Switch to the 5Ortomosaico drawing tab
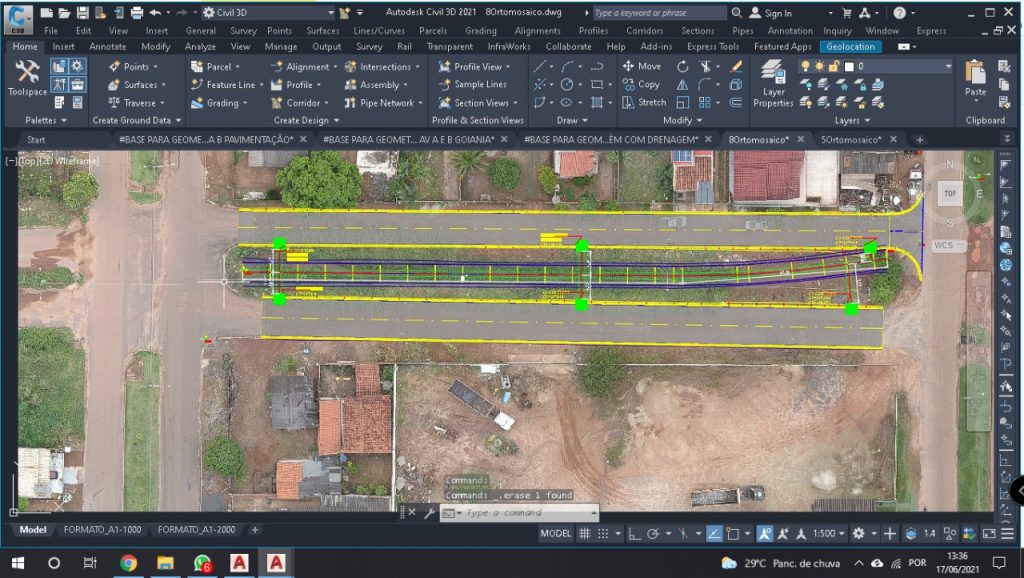Viewport: 1024px width, 578px height. pyautogui.click(x=852, y=139)
